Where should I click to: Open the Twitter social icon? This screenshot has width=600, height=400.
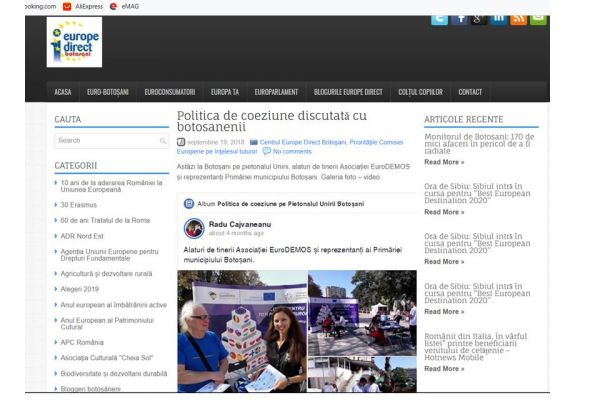(x=439, y=20)
